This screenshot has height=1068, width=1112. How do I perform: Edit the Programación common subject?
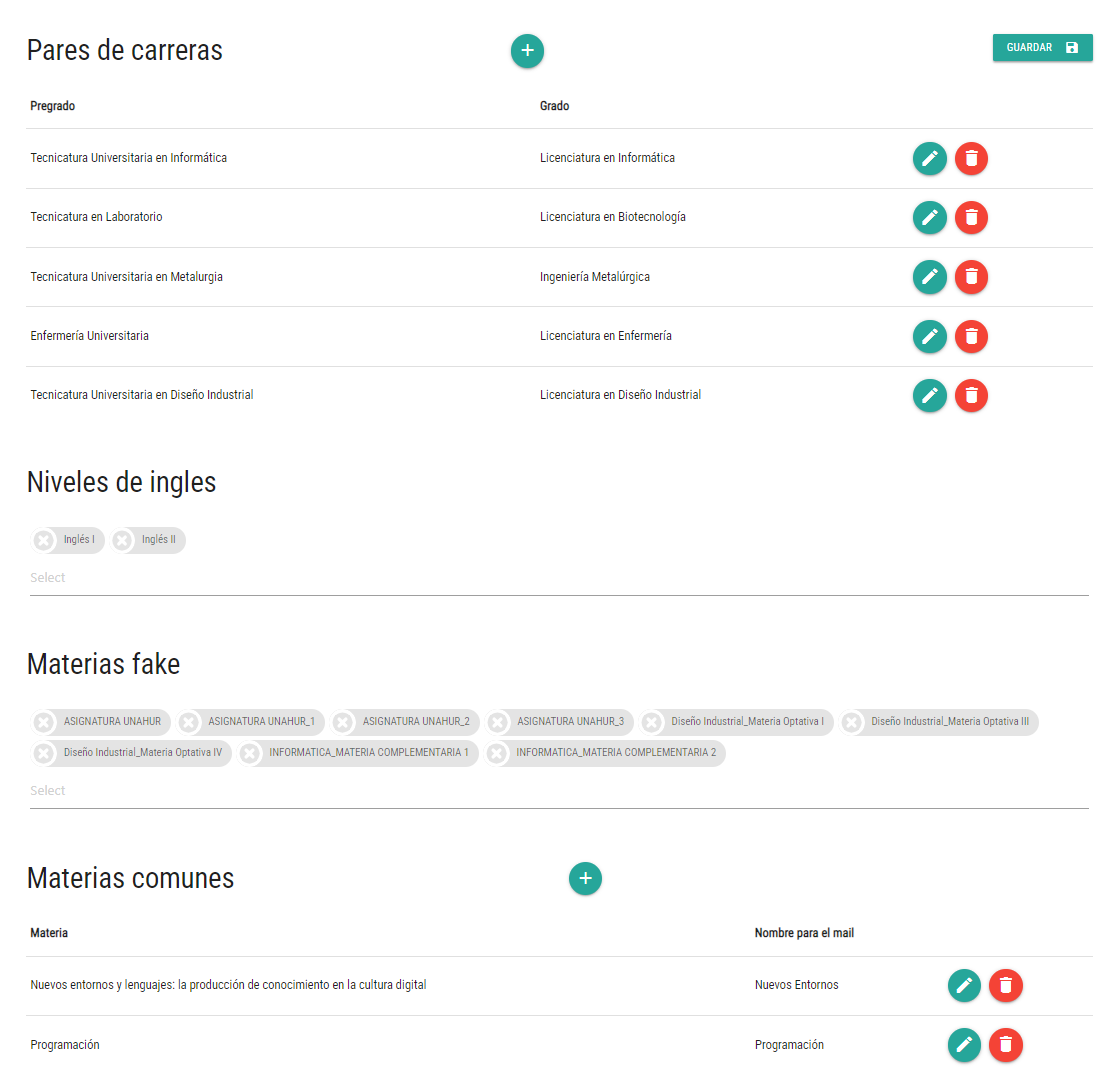pyautogui.click(x=964, y=1045)
